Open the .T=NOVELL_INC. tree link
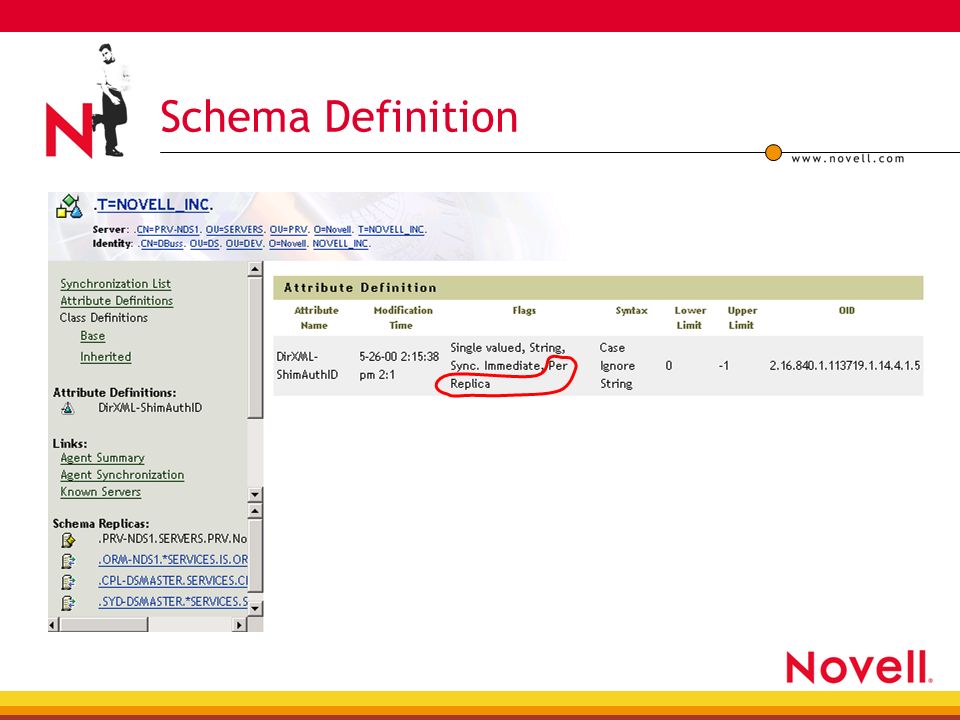Viewport: 960px width, 720px height. pos(153,204)
